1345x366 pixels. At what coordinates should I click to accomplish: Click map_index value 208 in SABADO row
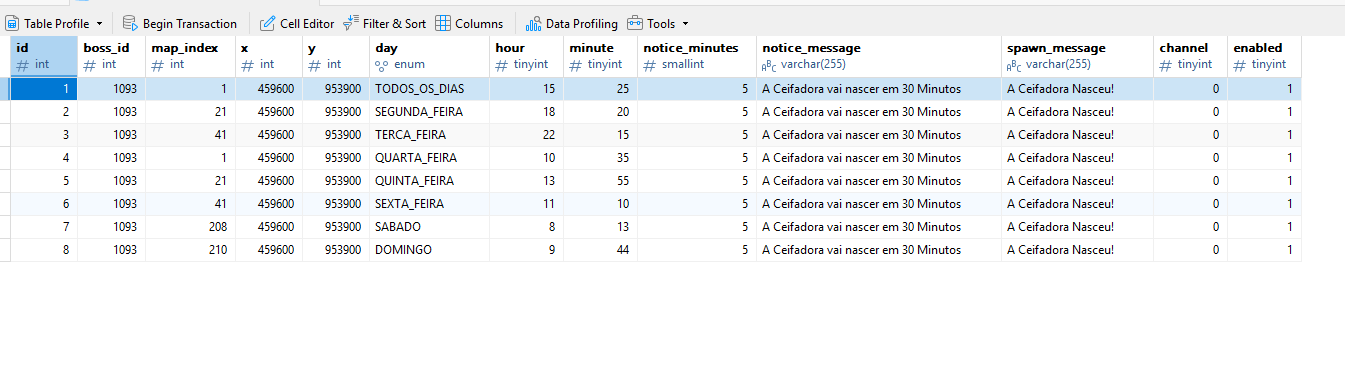[190, 226]
